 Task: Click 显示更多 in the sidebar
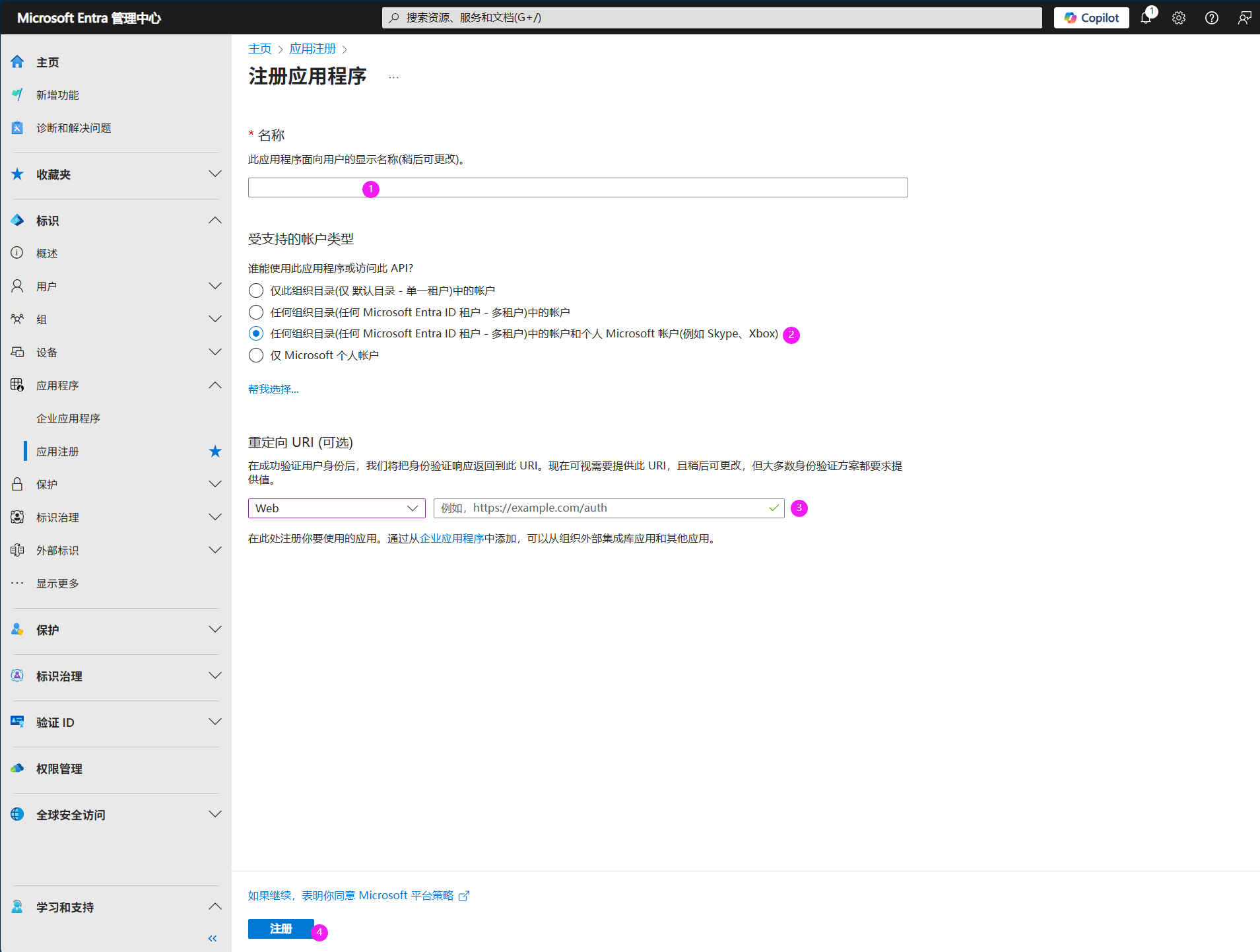tap(57, 584)
